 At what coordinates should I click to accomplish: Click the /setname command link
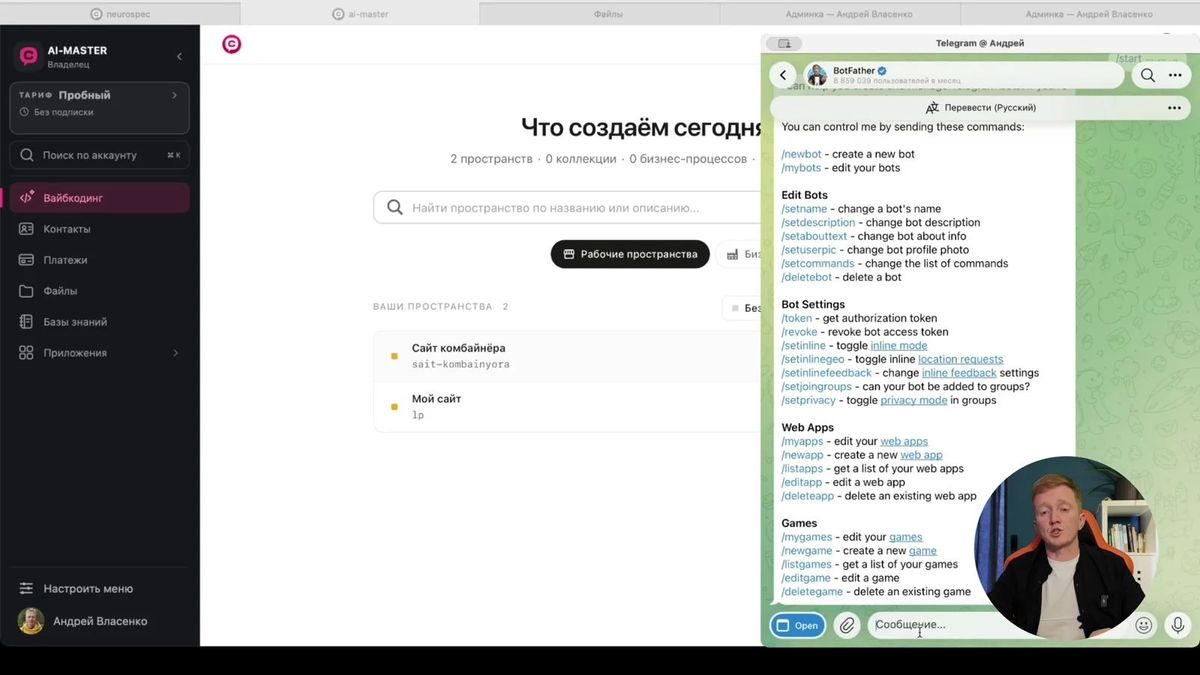coord(804,209)
